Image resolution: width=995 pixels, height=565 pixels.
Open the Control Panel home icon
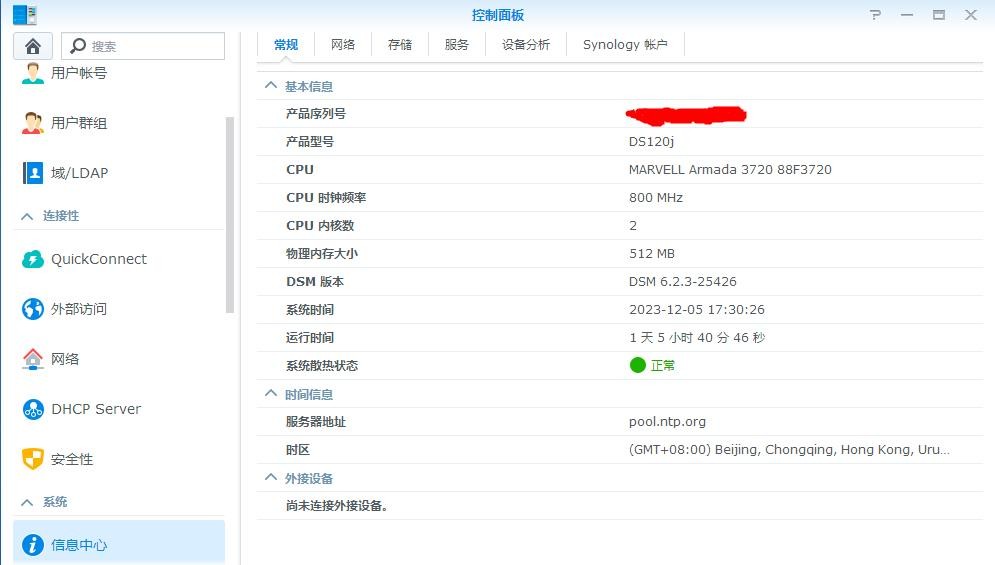click(x=33, y=46)
